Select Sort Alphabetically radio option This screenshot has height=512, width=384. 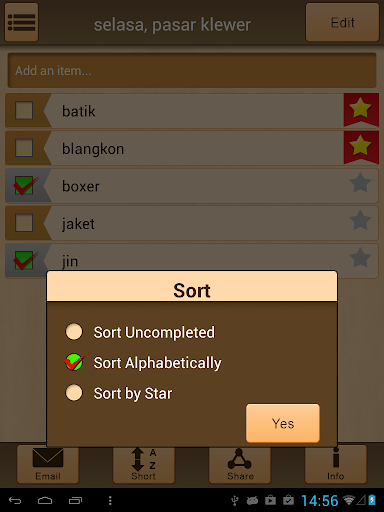(74, 362)
